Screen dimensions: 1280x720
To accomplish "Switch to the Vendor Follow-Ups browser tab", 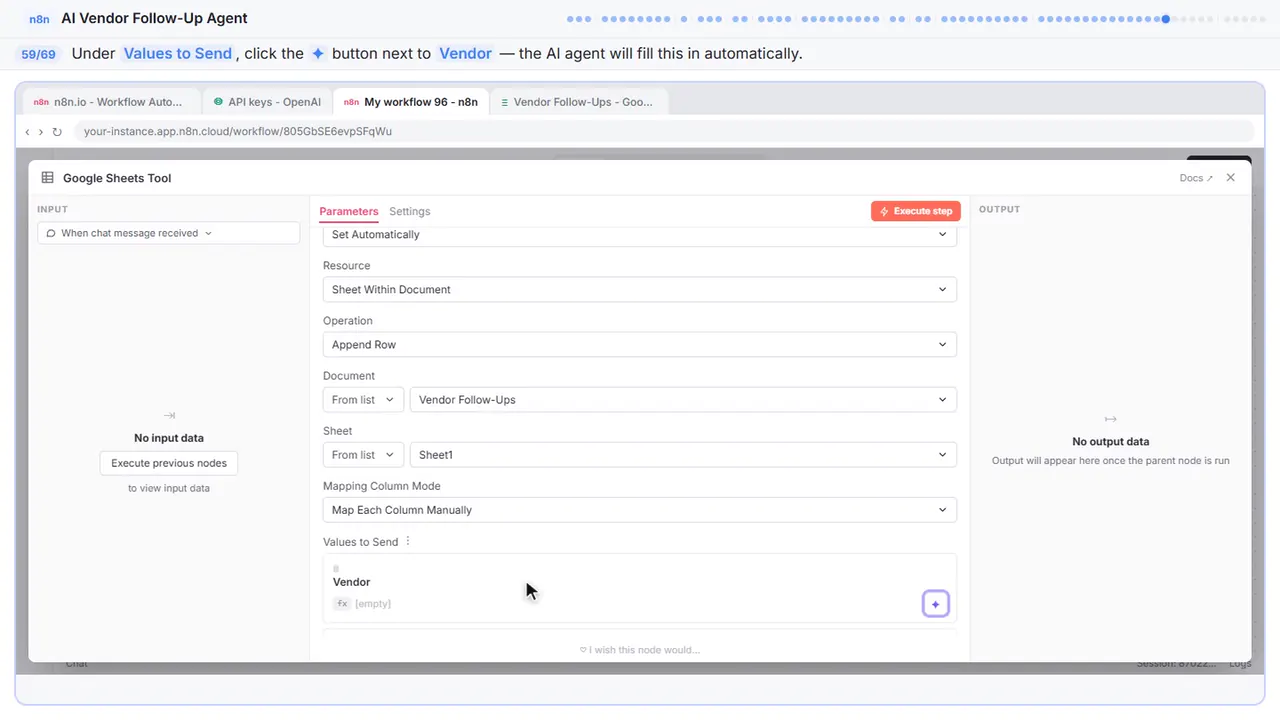I will pyautogui.click(x=579, y=102).
